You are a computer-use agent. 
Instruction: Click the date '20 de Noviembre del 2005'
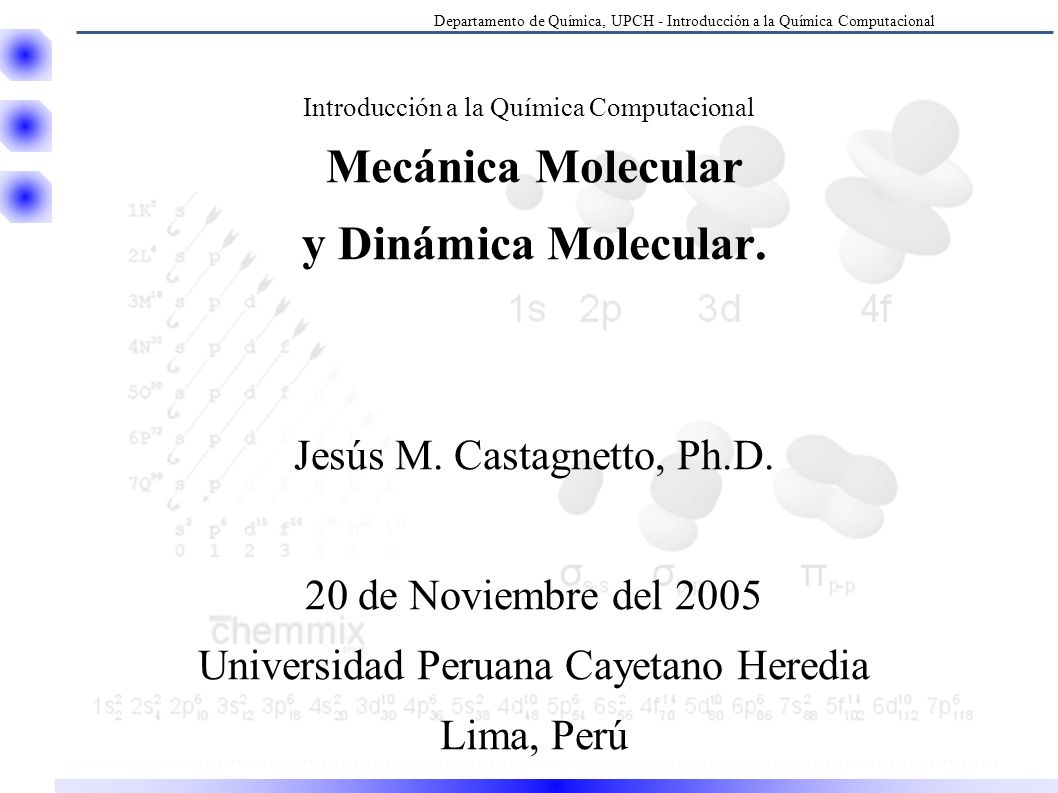click(532, 595)
